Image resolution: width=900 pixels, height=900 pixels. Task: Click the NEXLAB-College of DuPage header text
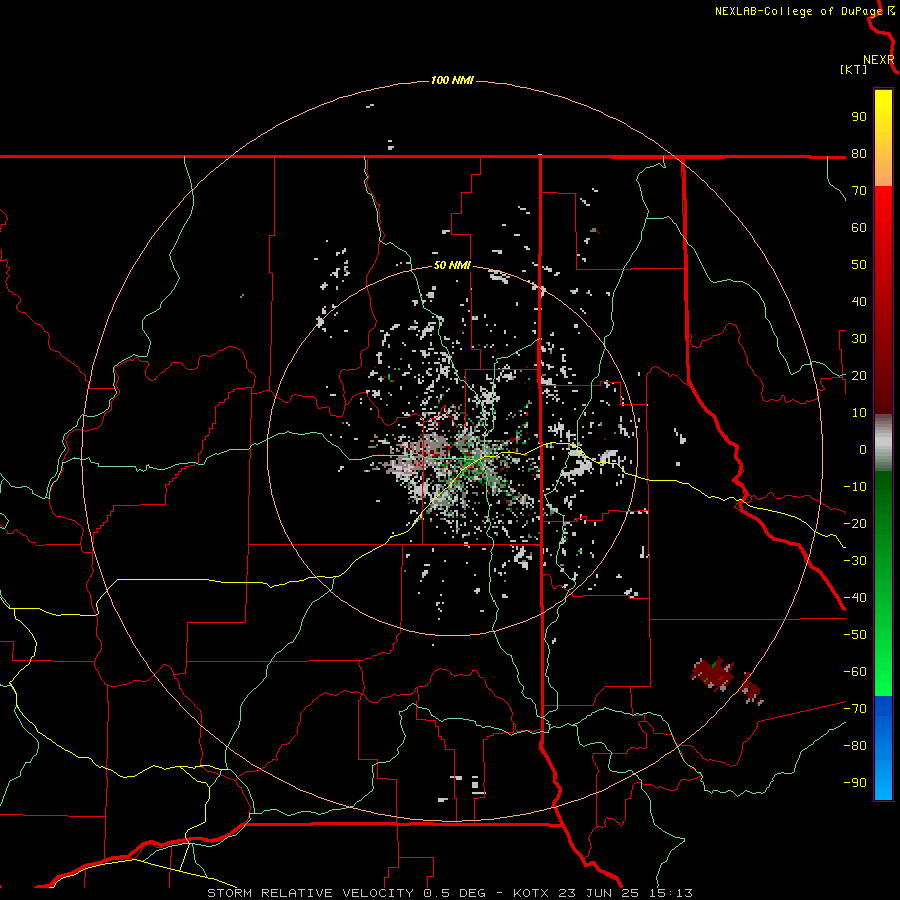click(x=798, y=11)
